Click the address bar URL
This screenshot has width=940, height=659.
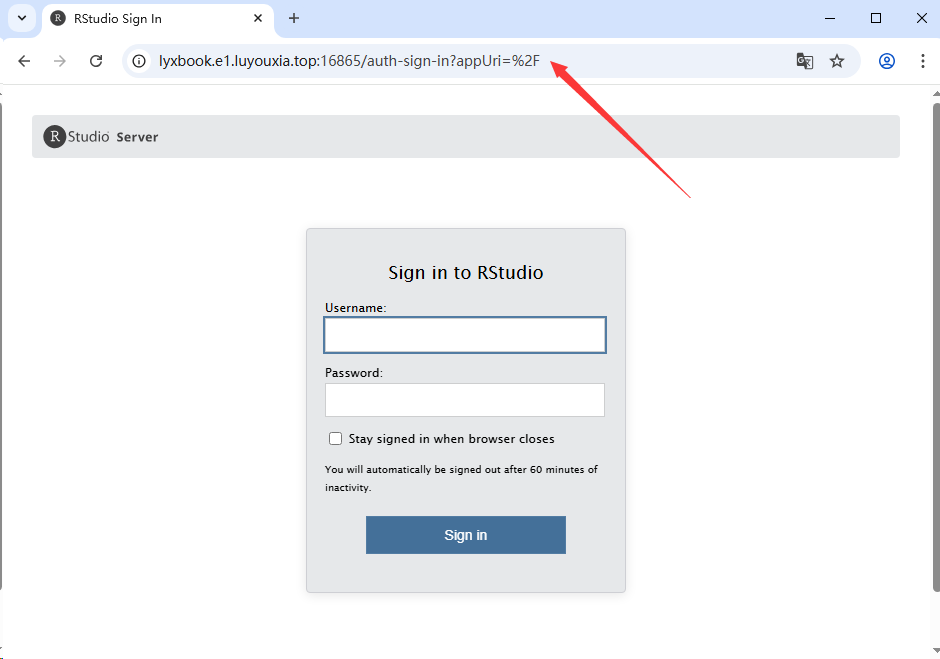[x=349, y=61]
